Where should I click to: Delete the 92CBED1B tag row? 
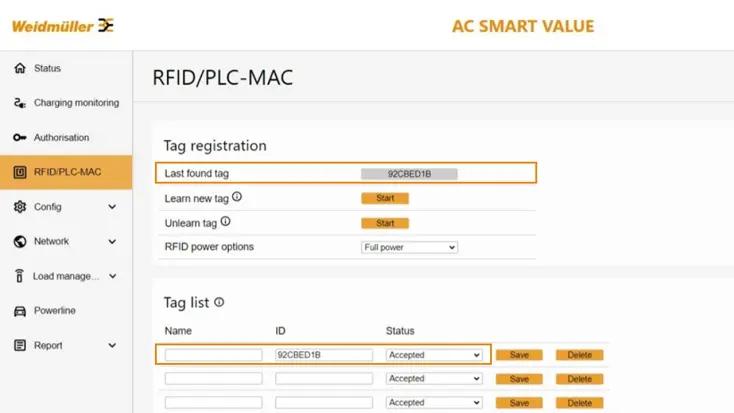580,354
